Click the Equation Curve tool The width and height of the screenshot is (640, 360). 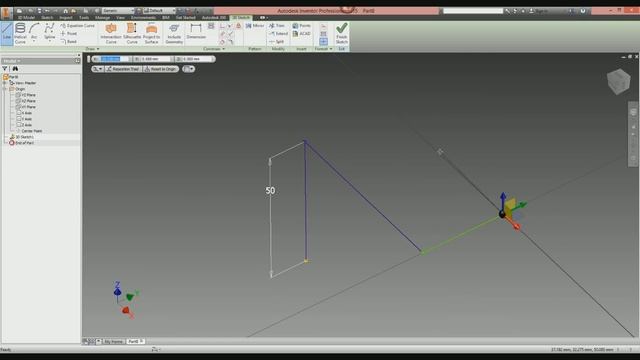(x=77, y=26)
